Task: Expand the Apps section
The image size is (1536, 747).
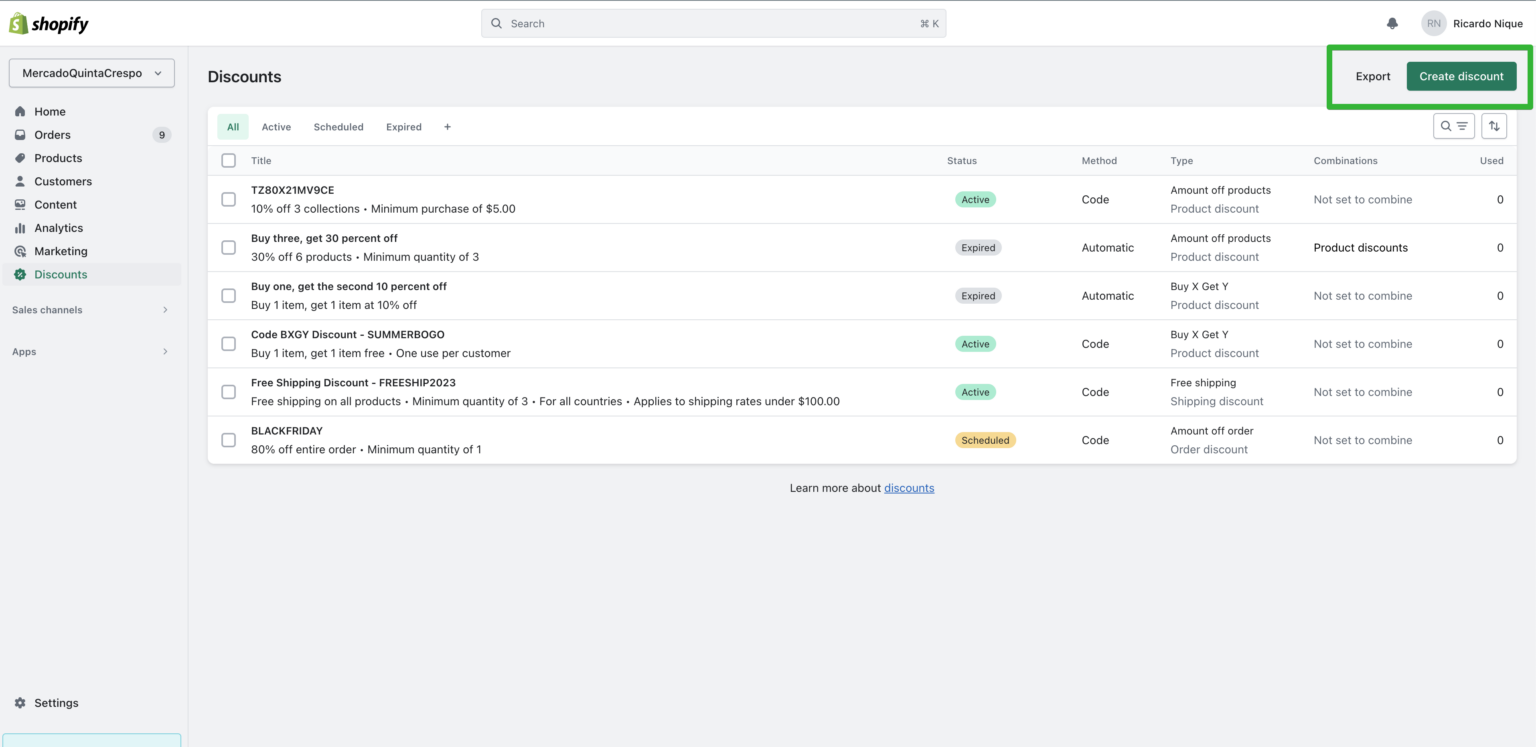Action: (x=23, y=351)
